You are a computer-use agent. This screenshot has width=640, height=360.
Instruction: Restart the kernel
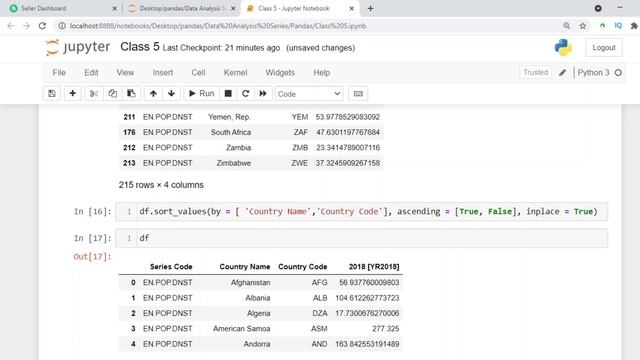245,93
